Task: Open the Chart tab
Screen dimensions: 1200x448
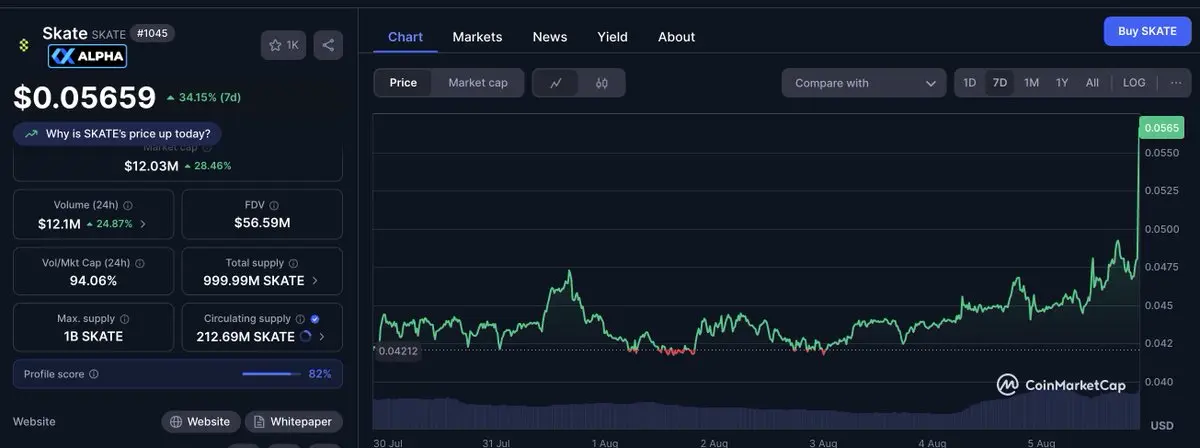Action: 405,37
